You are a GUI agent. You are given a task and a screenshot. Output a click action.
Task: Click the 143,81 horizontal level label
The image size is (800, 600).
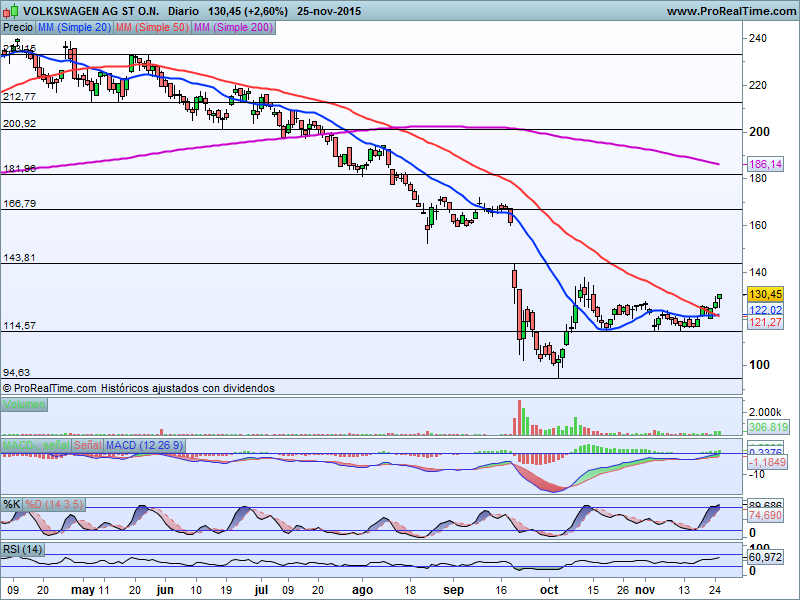click(x=19, y=258)
